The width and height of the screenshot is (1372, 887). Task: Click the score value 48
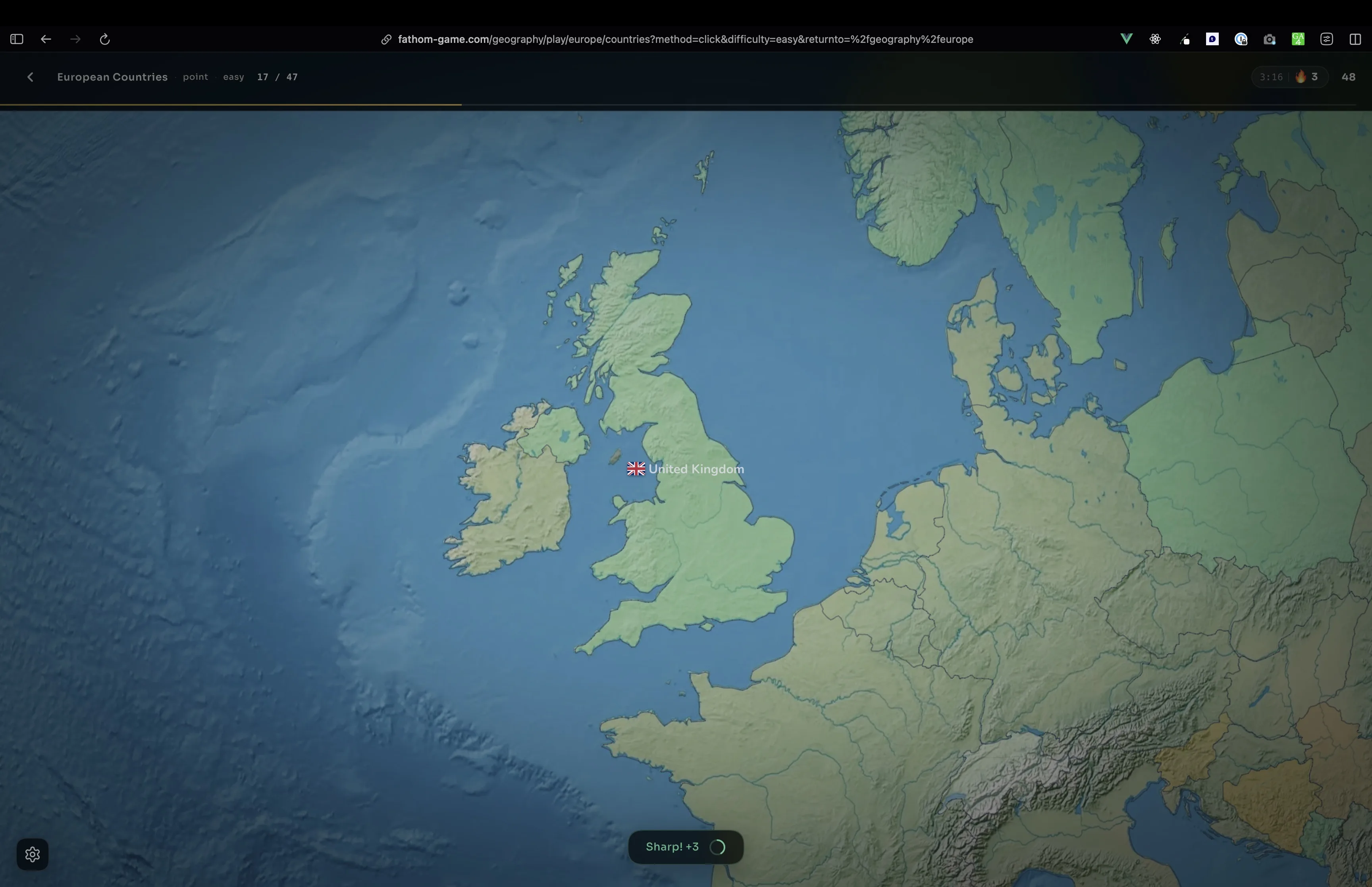1349,77
